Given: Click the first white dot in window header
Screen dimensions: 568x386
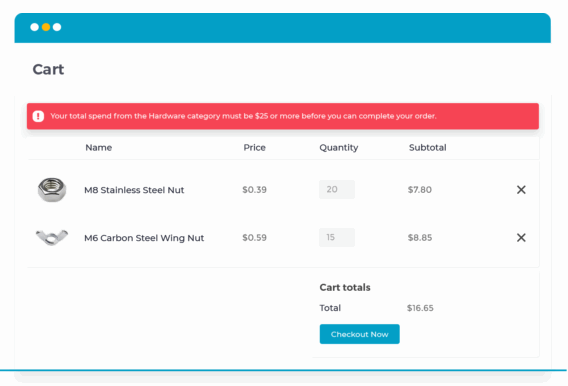Looking at the screenshot, I should [34, 27].
